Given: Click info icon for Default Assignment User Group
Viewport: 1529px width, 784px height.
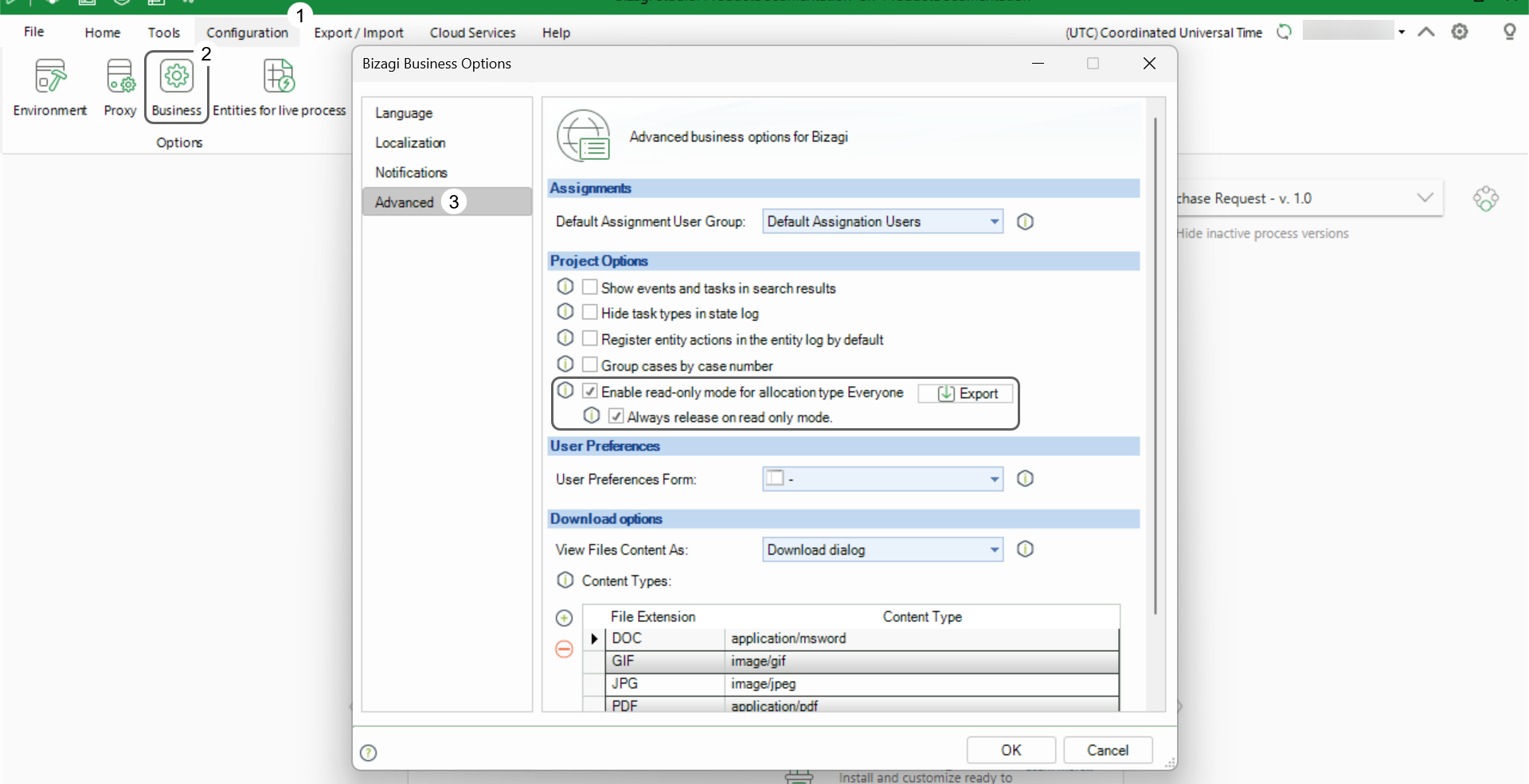Looking at the screenshot, I should (1026, 222).
